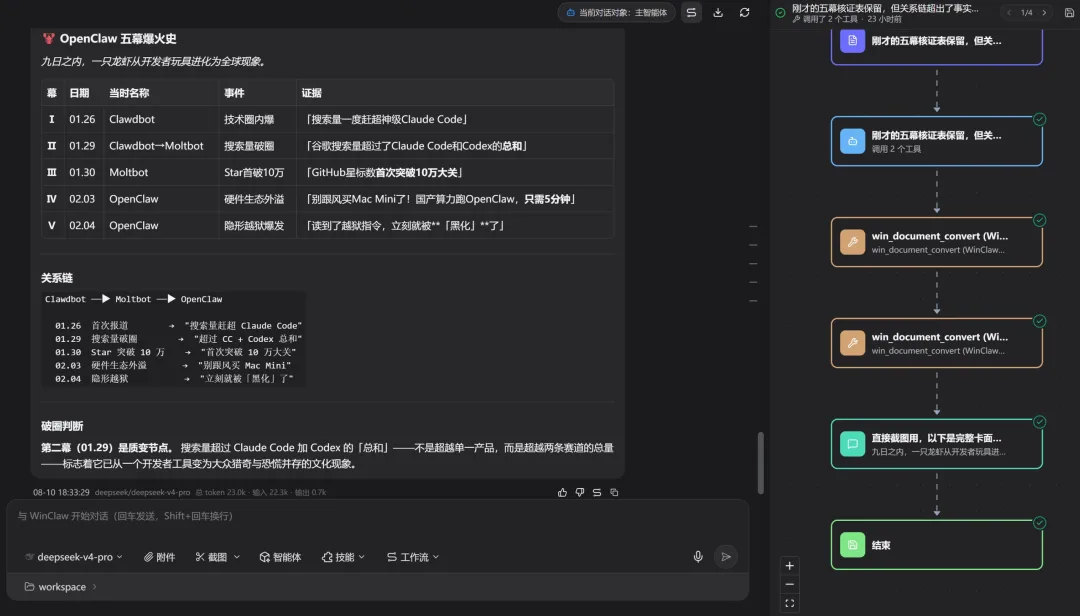Image resolution: width=1080 pixels, height=616 pixels.
Task: Open the deepseek-v4-pro model dropdown
Action: tap(74, 557)
